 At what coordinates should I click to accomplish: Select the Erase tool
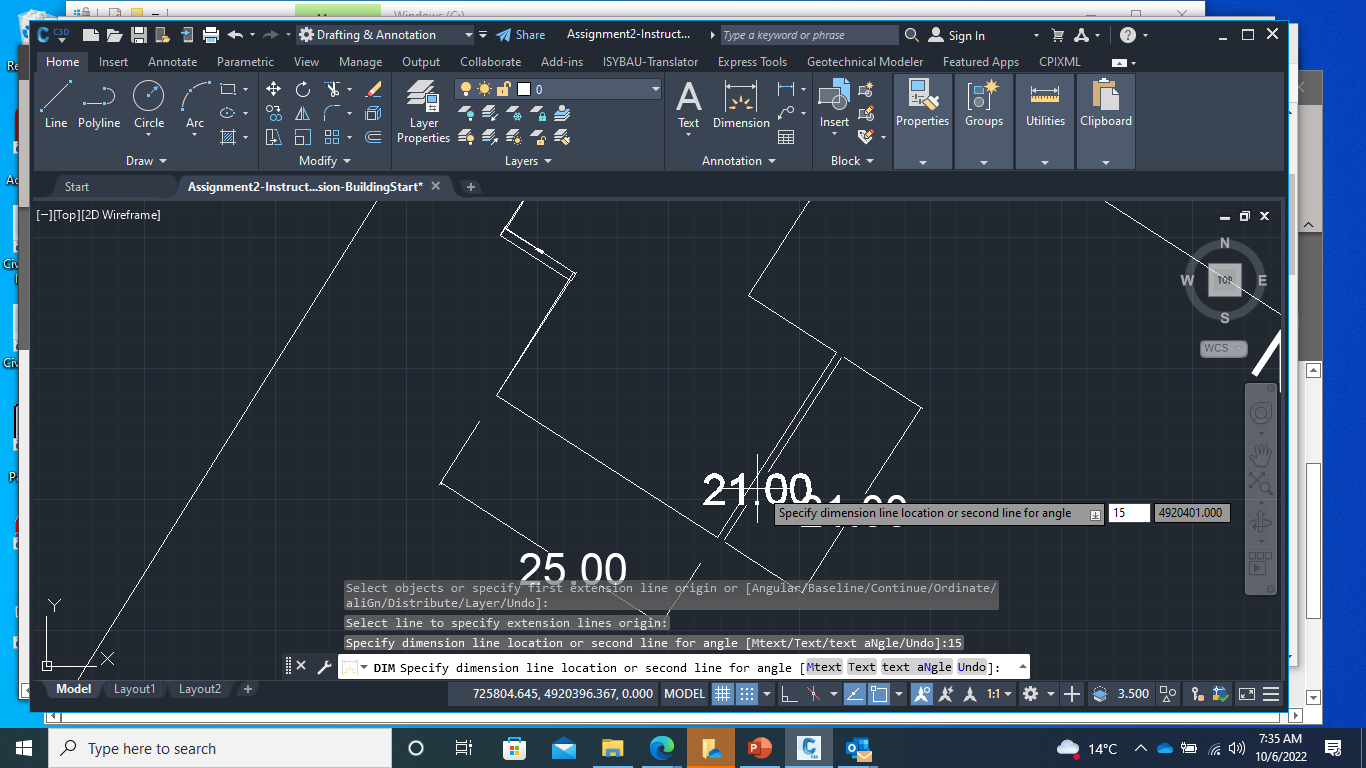[373, 88]
